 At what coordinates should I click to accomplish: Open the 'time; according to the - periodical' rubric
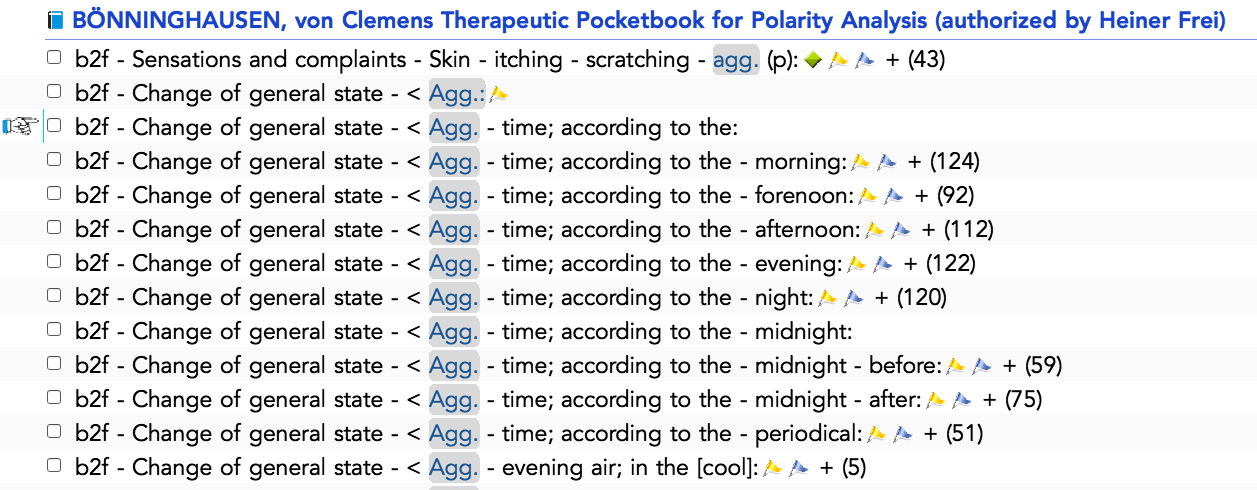tap(683, 434)
